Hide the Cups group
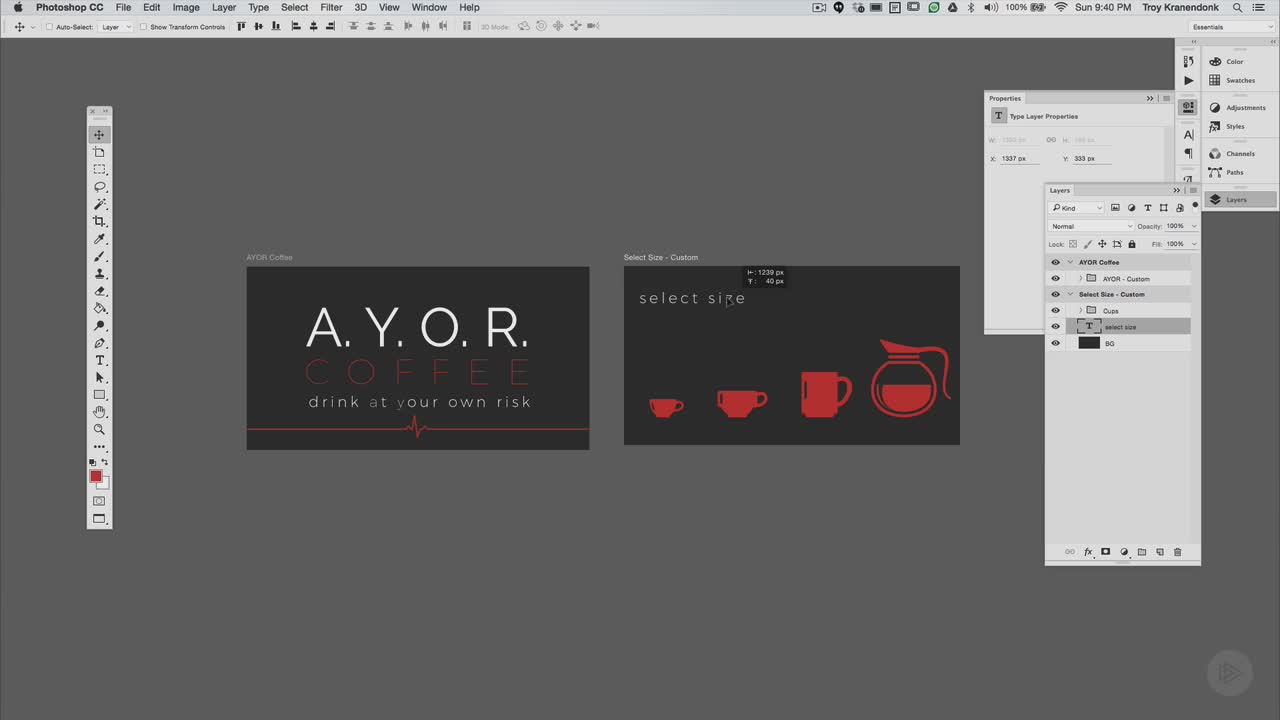Image resolution: width=1280 pixels, height=720 pixels. 1055,310
